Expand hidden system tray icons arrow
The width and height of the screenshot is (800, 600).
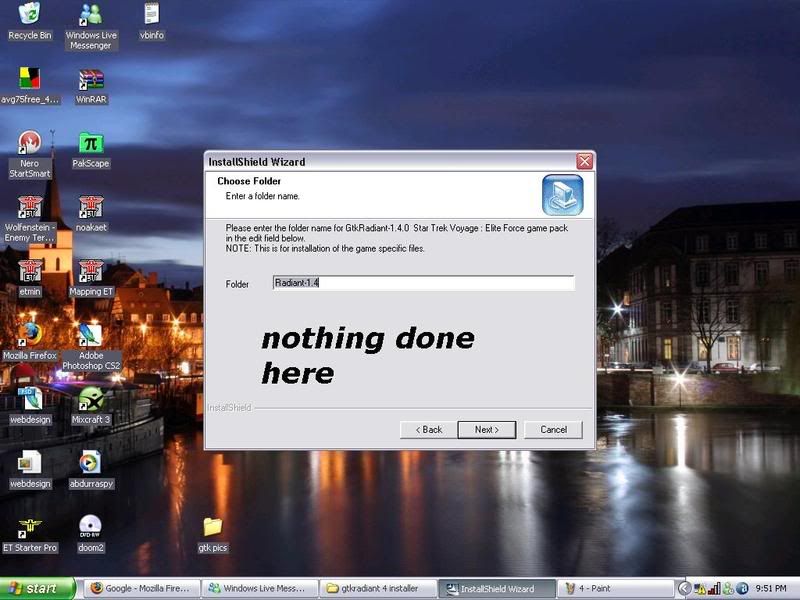tap(685, 589)
